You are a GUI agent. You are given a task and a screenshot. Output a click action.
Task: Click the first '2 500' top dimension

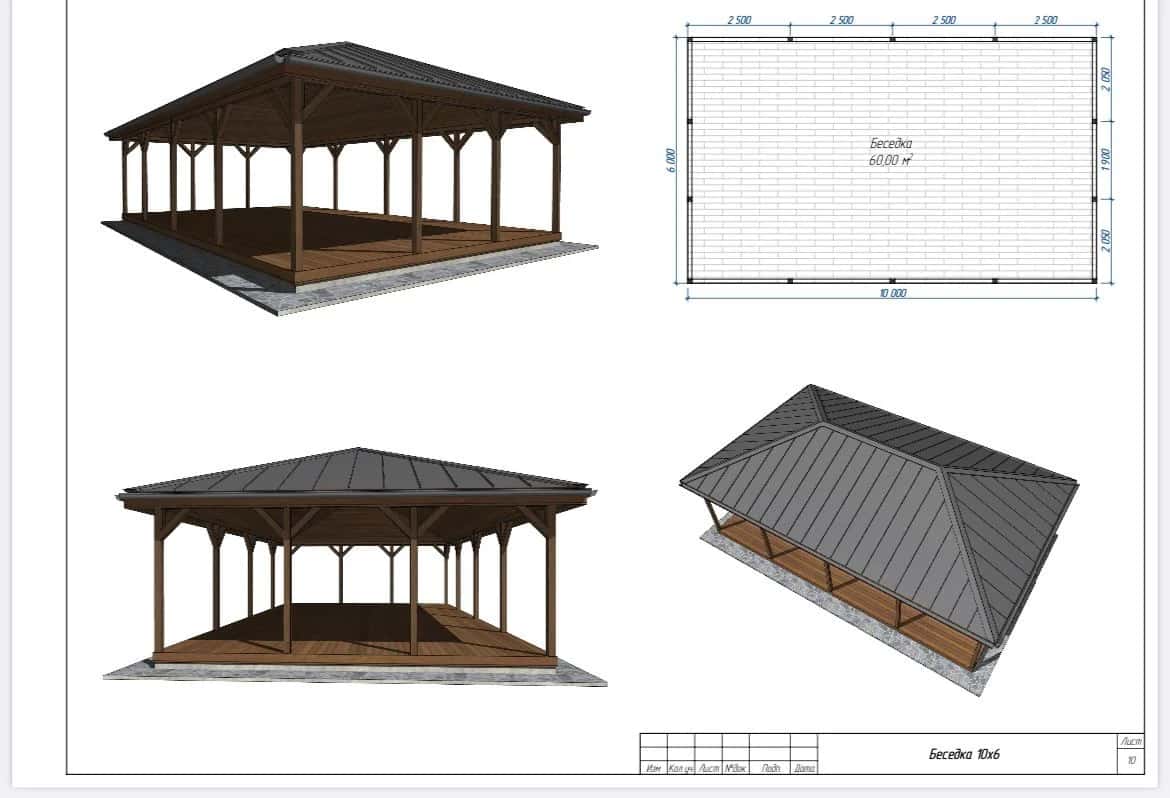click(738, 20)
